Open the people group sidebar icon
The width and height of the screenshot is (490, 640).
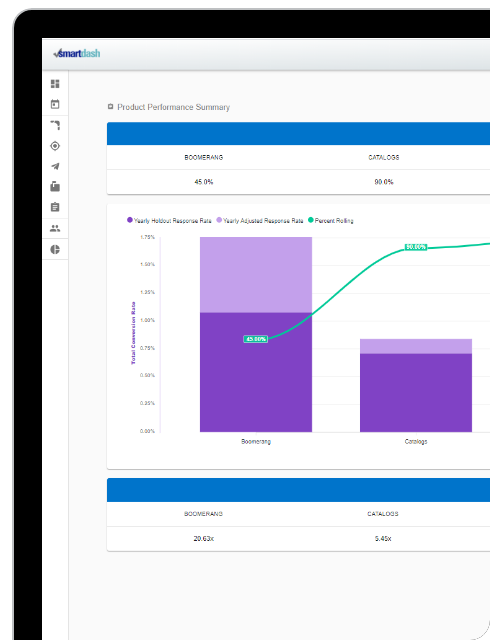point(55,228)
